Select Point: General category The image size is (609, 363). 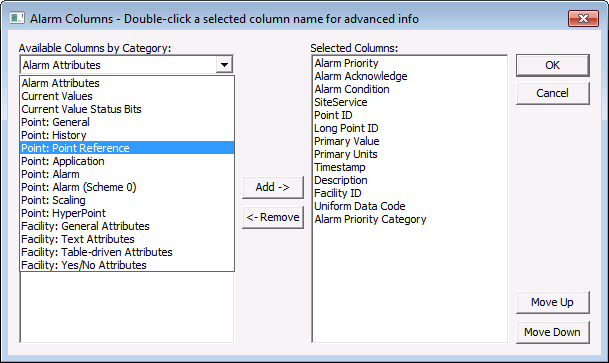tap(127, 122)
